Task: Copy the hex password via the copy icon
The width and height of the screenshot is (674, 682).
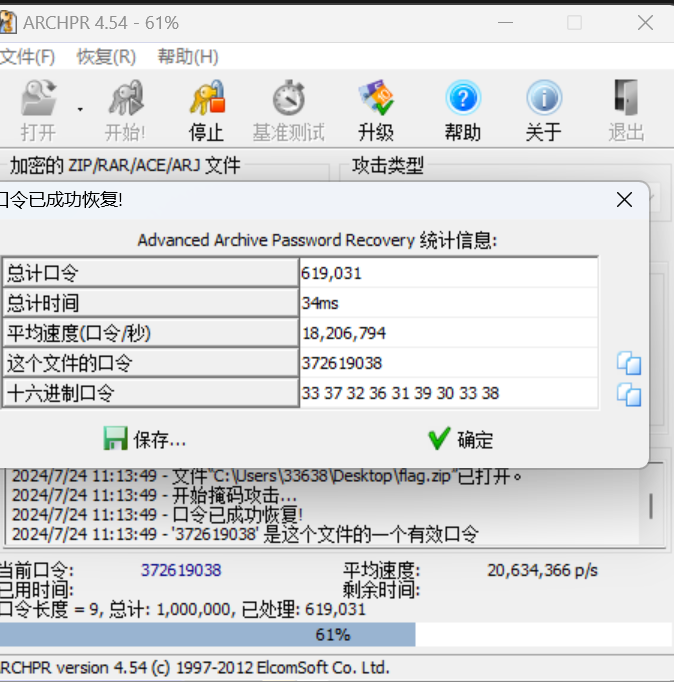Action: point(629,394)
